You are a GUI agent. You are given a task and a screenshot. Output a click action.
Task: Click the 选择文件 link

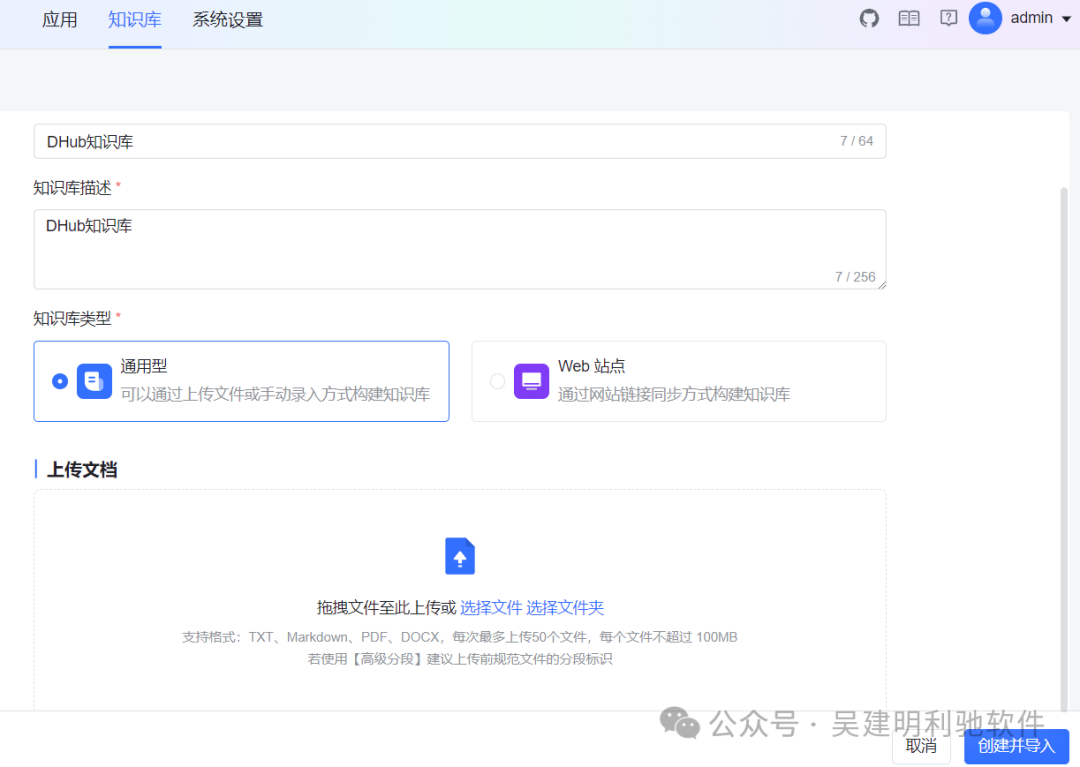tap(491, 607)
